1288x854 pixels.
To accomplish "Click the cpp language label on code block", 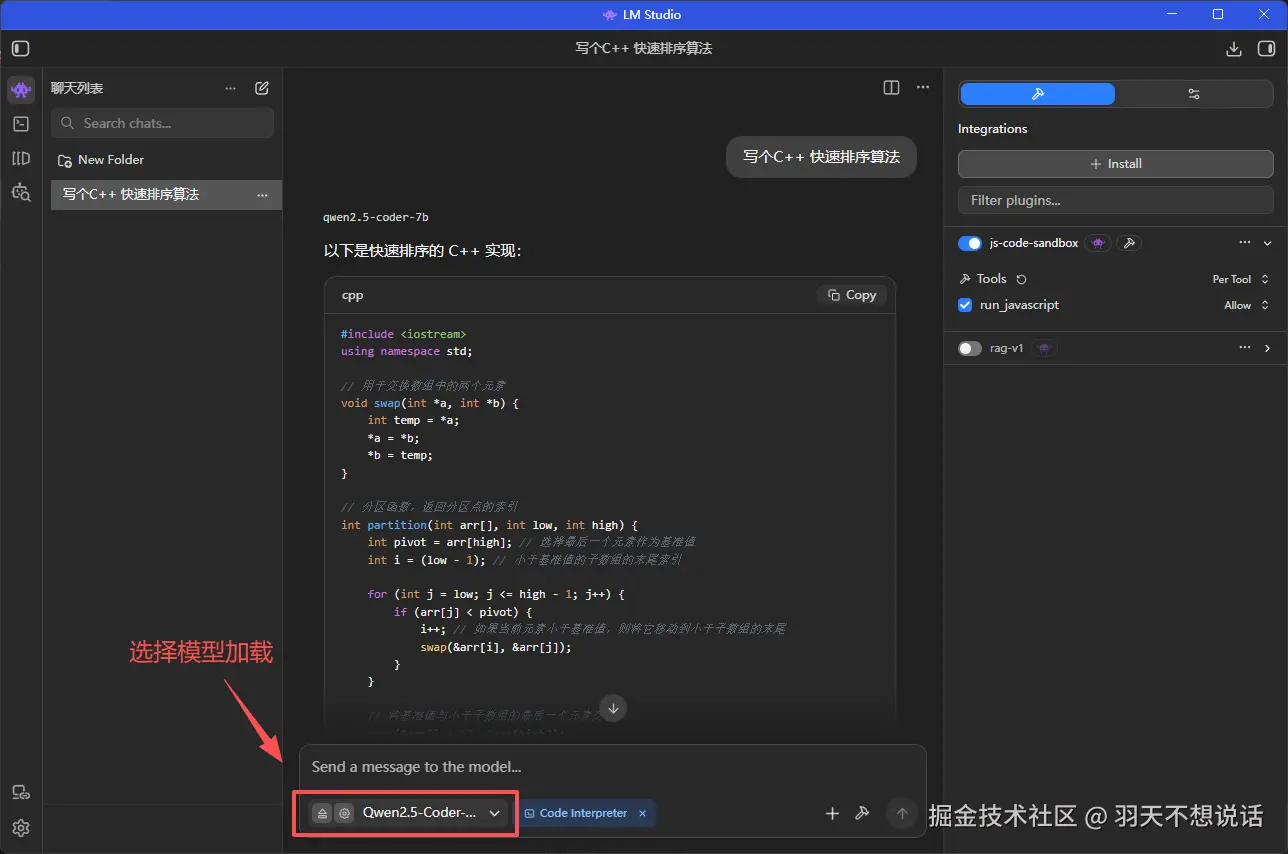I will (352, 295).
